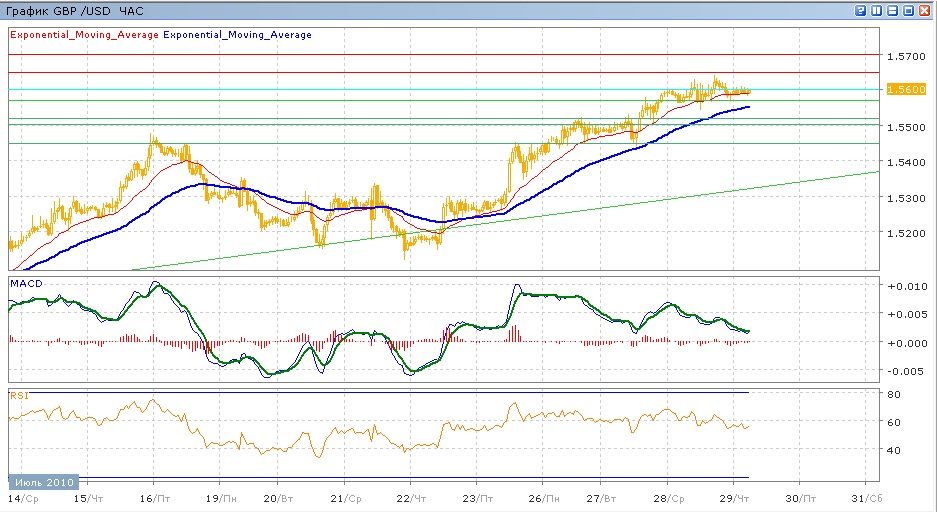
Task: Click the RSI indicator label
Action: pos(17,396)
